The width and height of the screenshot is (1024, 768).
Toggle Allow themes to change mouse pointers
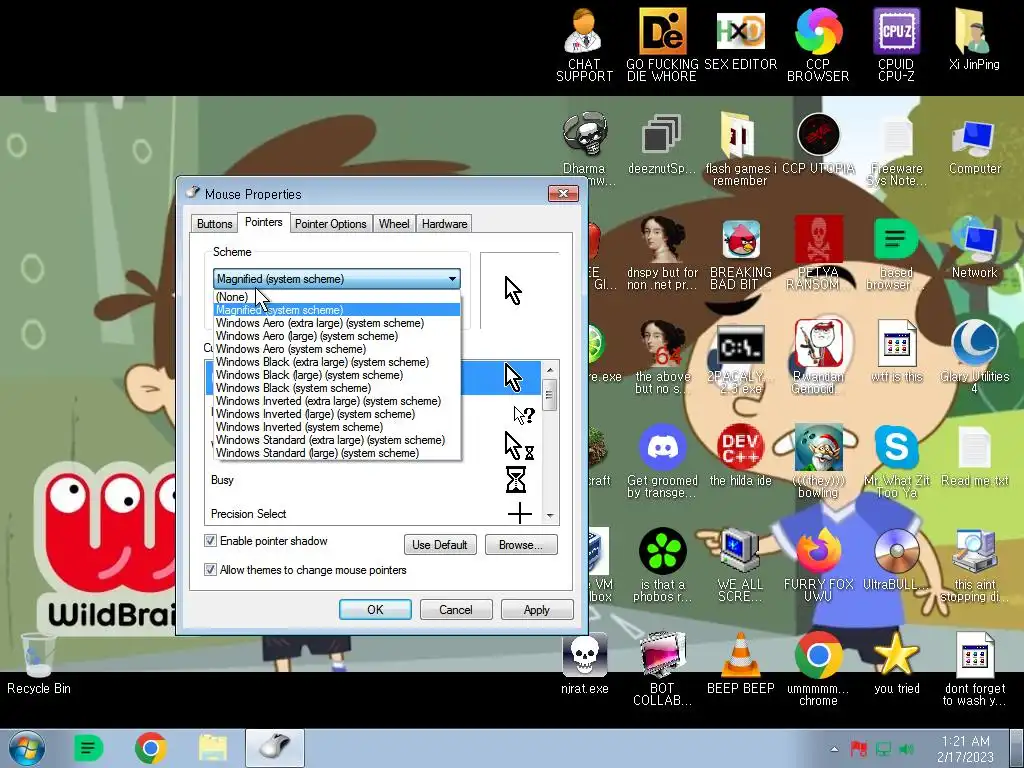210,569
